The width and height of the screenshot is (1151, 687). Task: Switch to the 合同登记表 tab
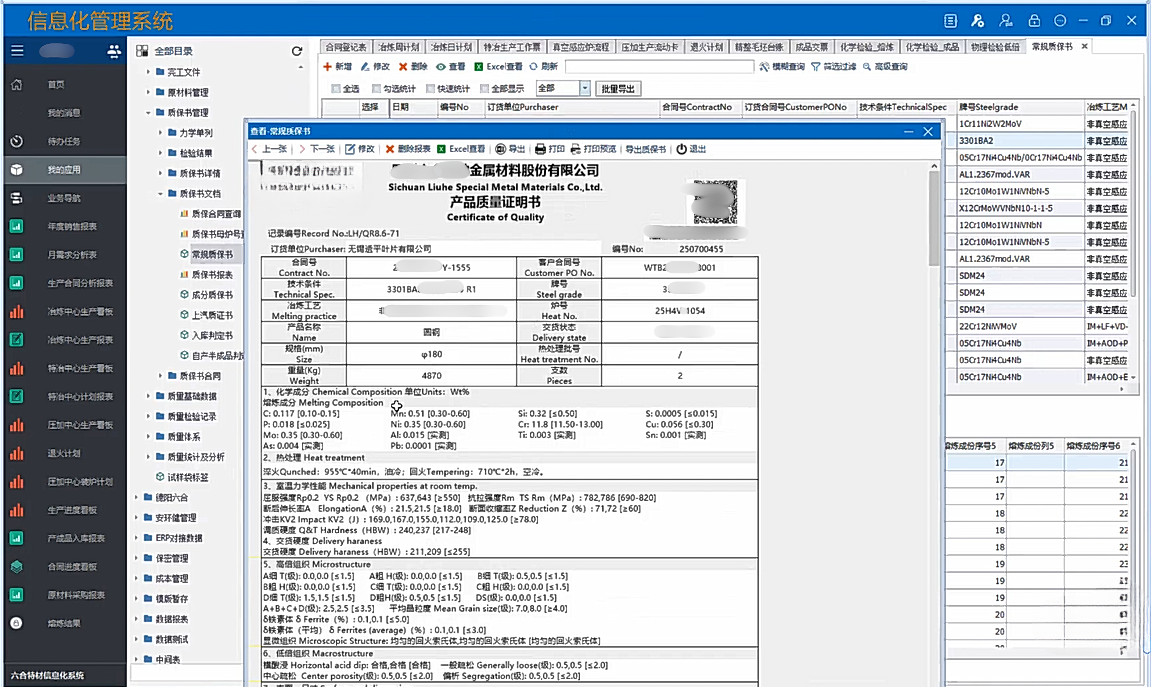(x=346, y=47)
